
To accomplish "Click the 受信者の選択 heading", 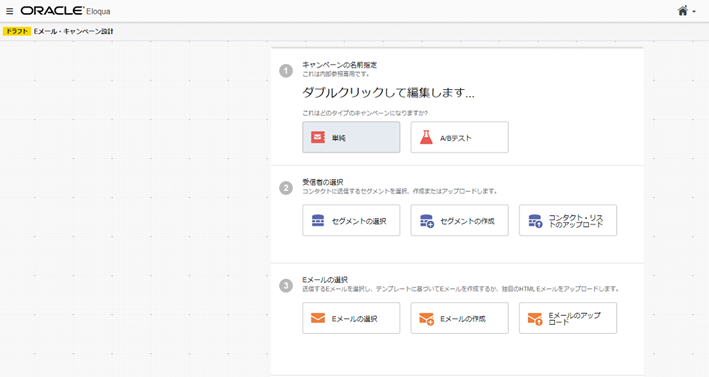I will click(322, 182).
